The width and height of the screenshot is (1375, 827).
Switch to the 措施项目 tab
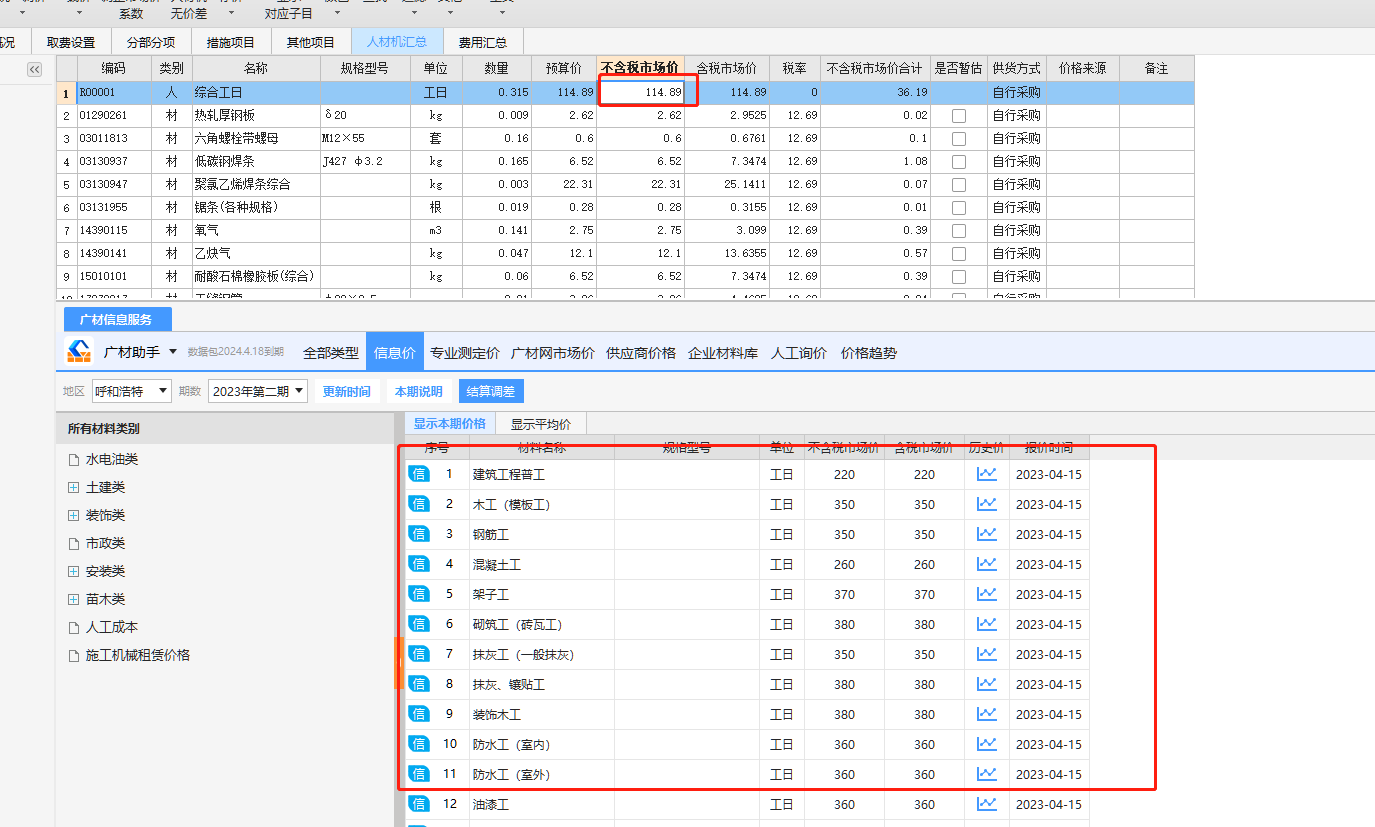coord(231,42)
